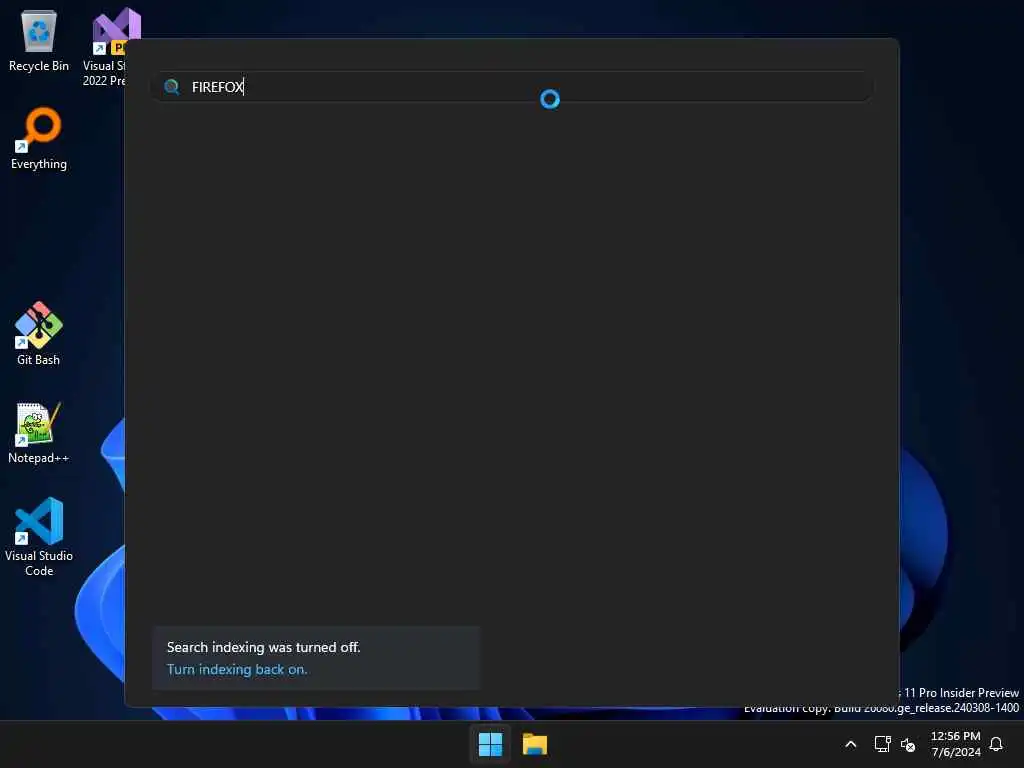Open the clock showing 12:56 PM
The image size is (1024, 768).
955,744
